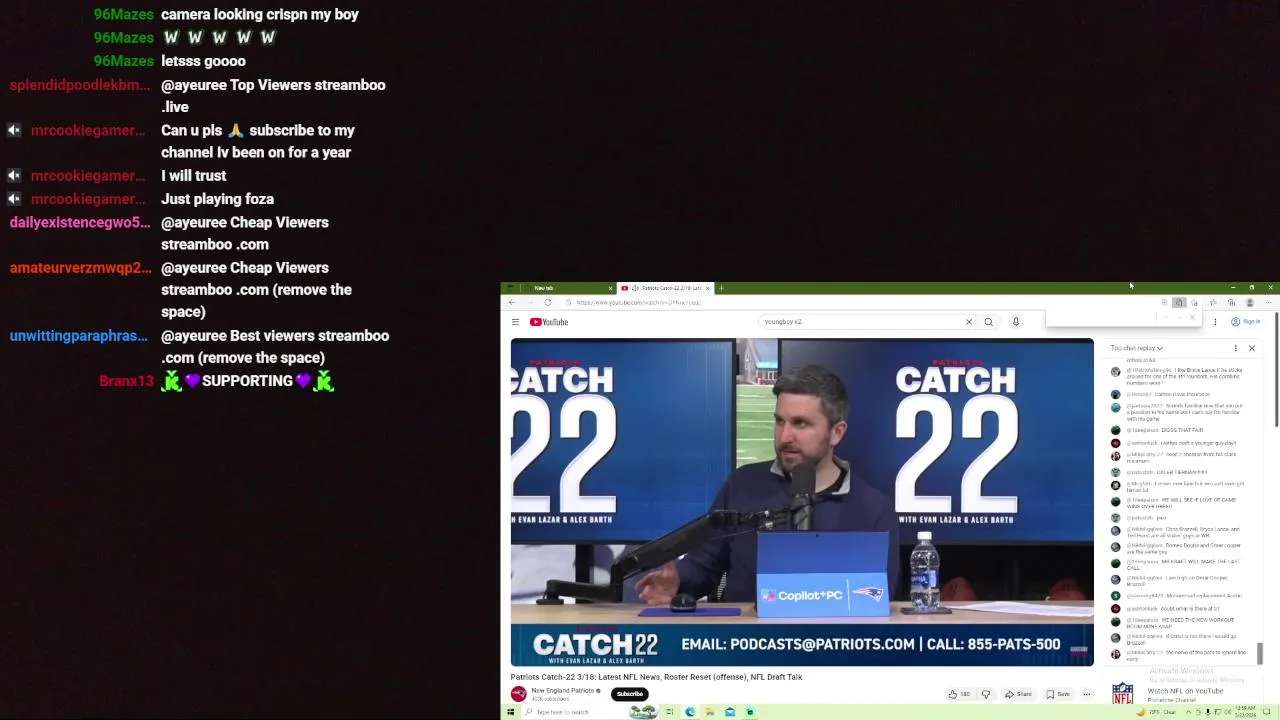
Task: Click the amateurverzmwqp2 chat username
Action: 80,268
